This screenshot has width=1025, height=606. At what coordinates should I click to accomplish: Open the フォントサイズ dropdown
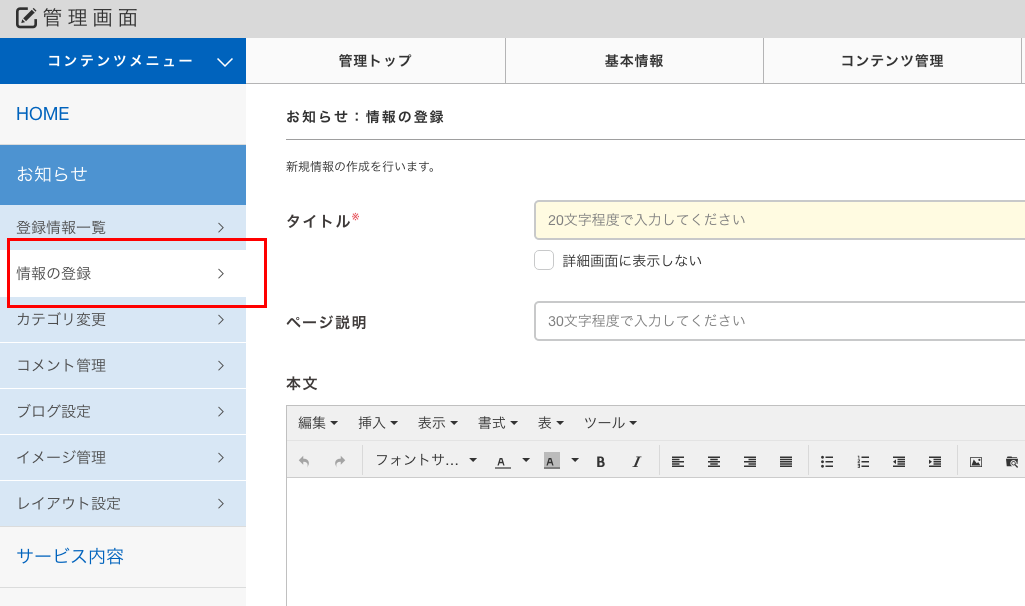point(425,460)
